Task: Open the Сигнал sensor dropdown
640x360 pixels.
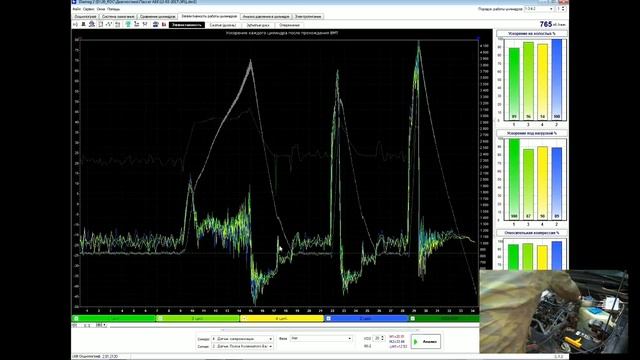Action: coord(242,346)
